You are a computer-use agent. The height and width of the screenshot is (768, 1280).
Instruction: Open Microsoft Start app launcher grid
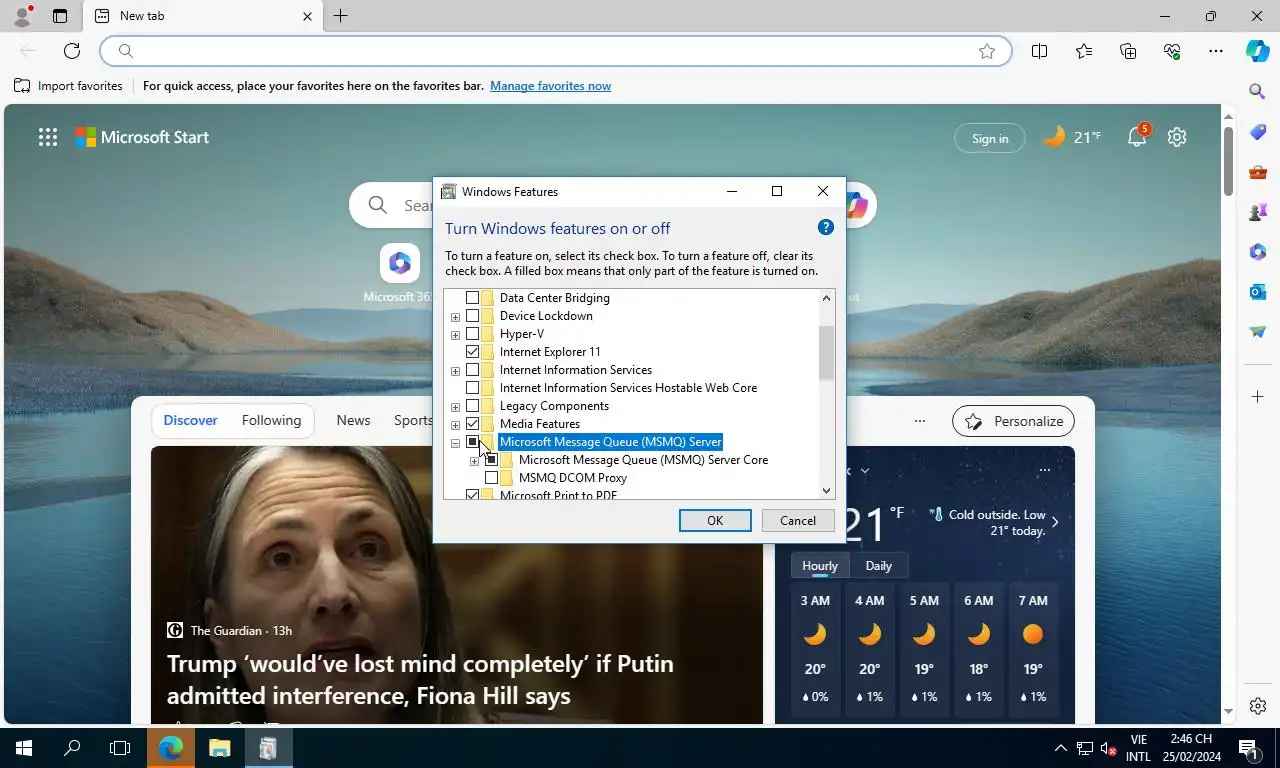[x=48, y=137]
